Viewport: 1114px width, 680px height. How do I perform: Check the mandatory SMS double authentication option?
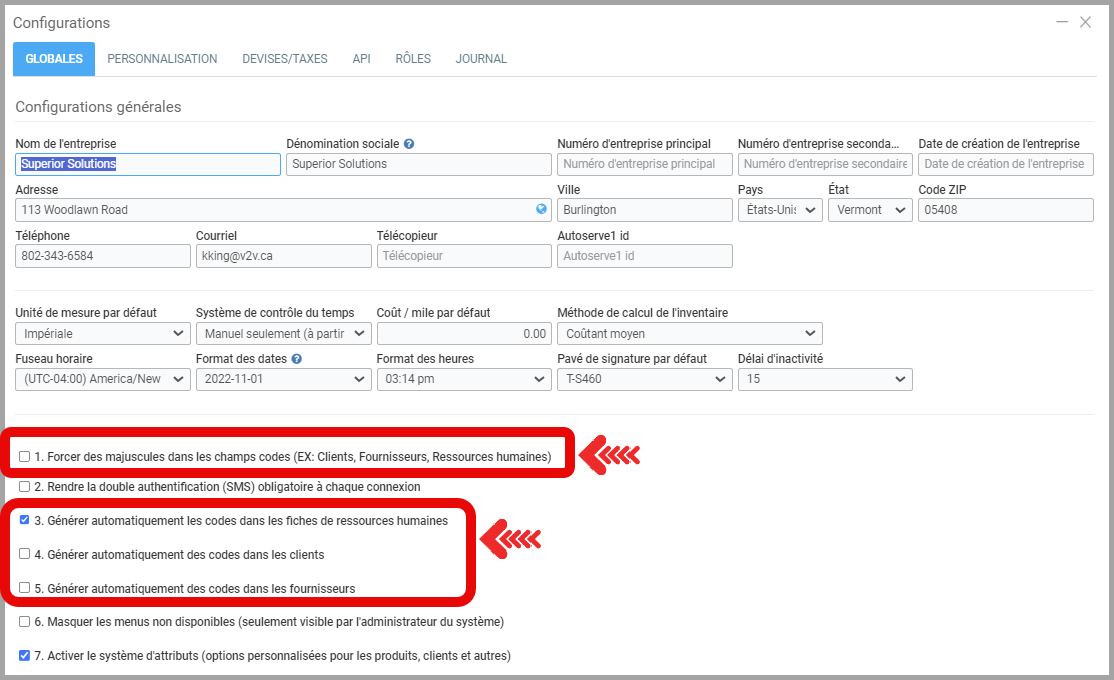25,487
